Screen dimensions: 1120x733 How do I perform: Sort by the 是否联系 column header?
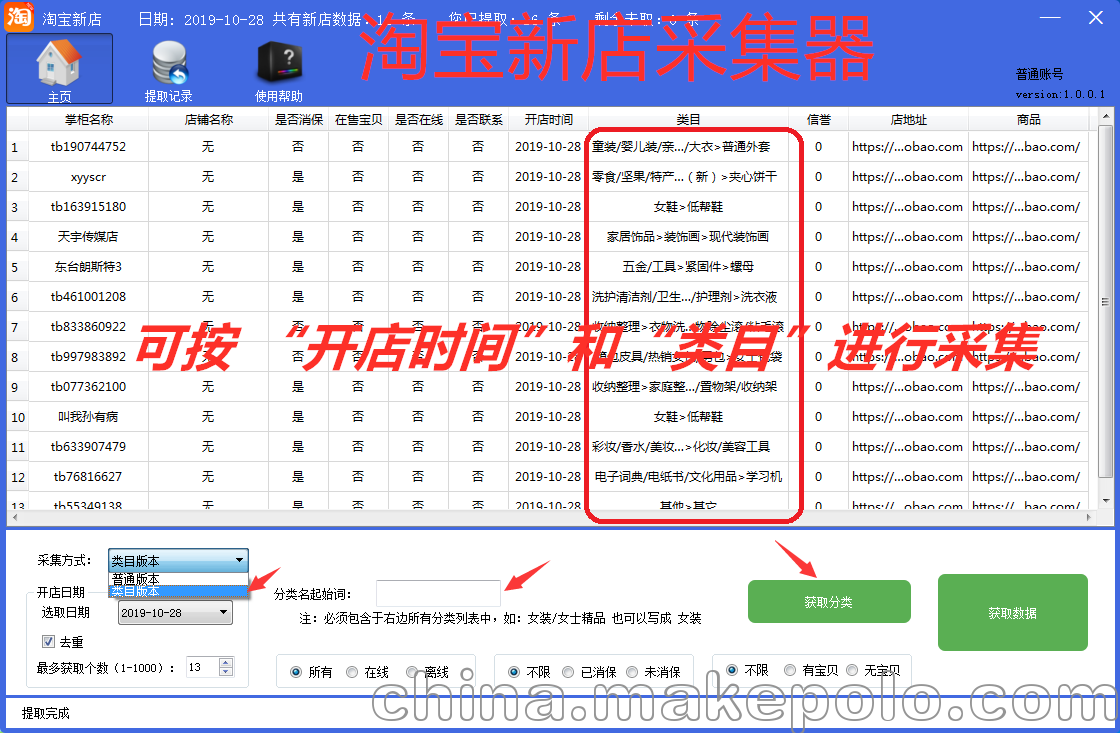pyautogui.click(x=479, y=119)
